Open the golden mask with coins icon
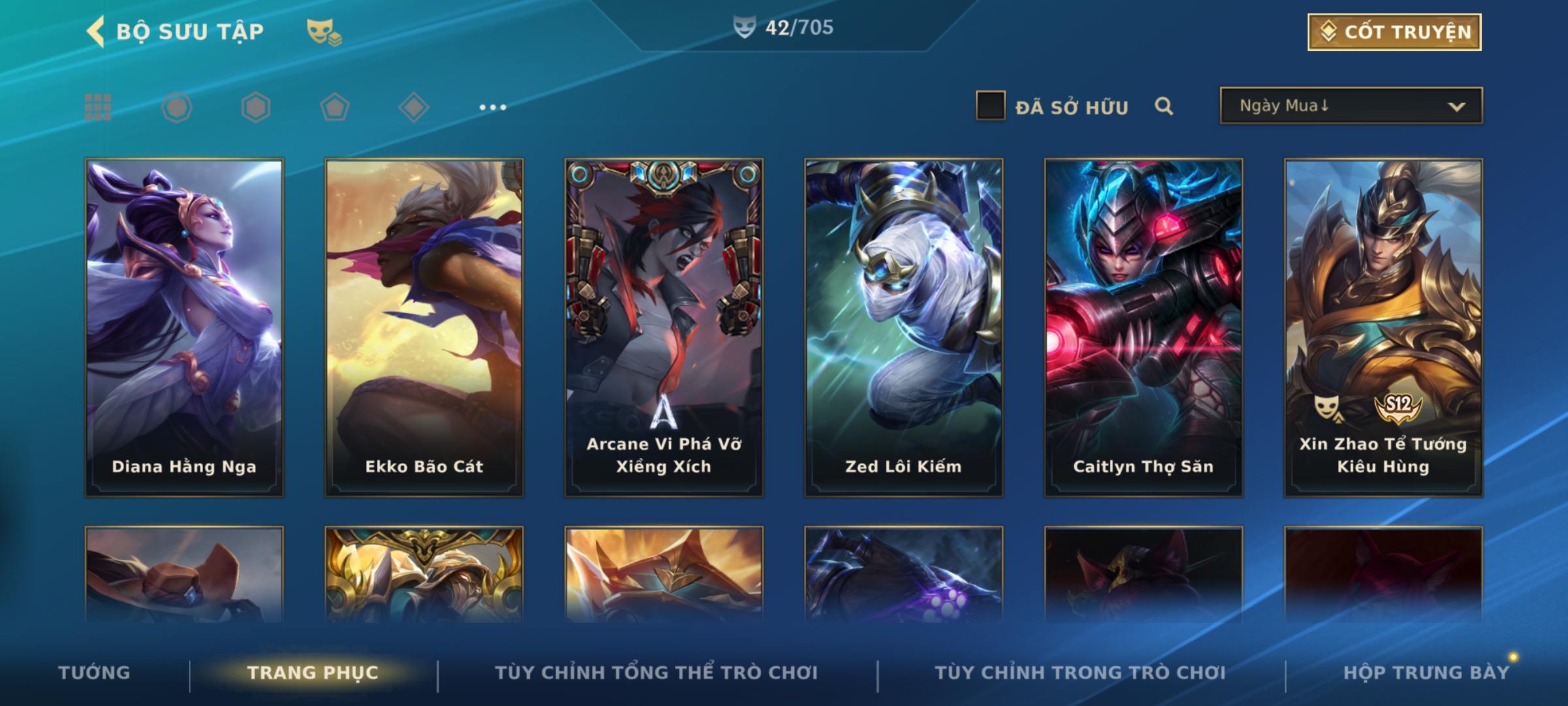Image resolution: width=1568 pixels, height=706 pixels. point(324,31)
